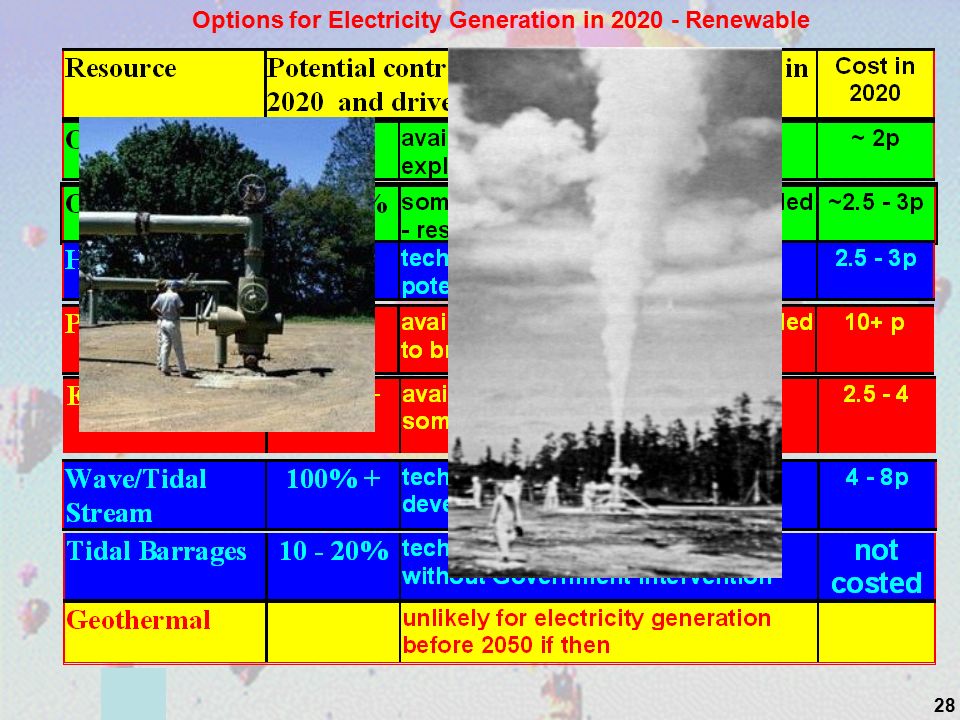
Task: Select the '10 - 20%' contribution cell
Action: pyautogui.click(x=333, y=566)
